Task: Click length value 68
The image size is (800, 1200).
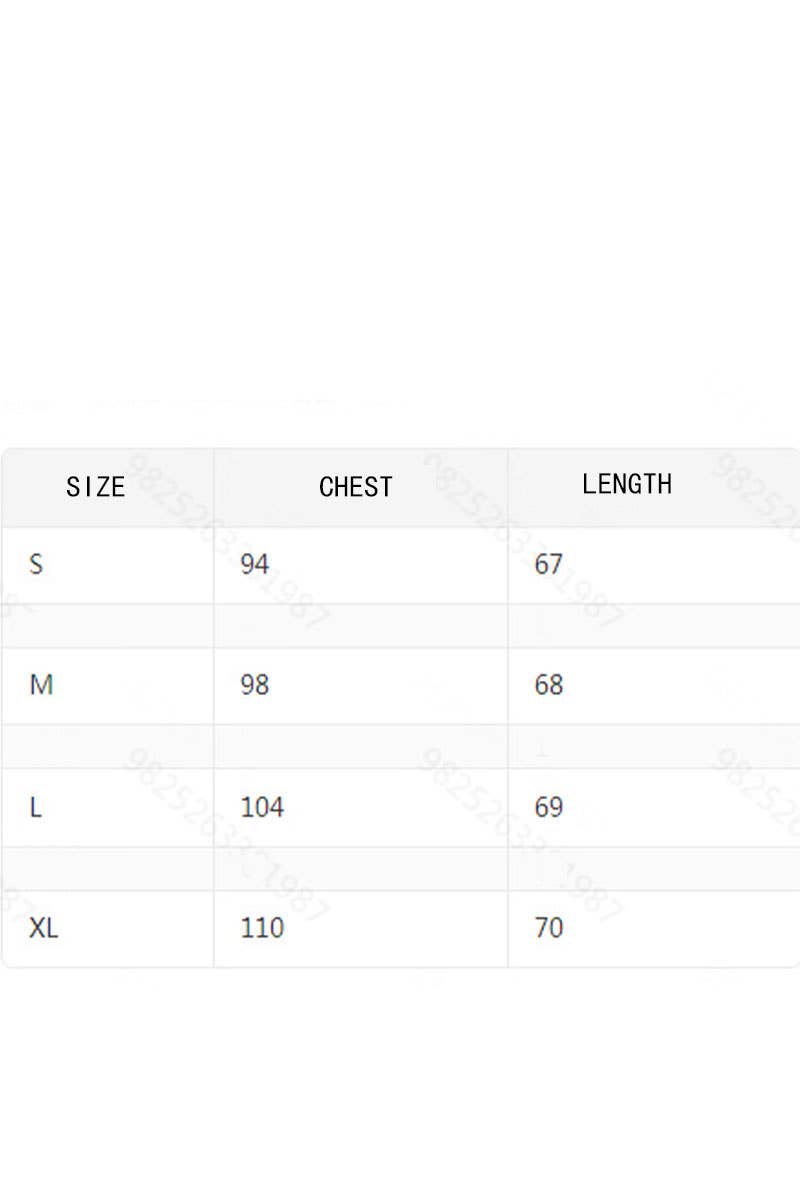Action: (x=549, y=685)
